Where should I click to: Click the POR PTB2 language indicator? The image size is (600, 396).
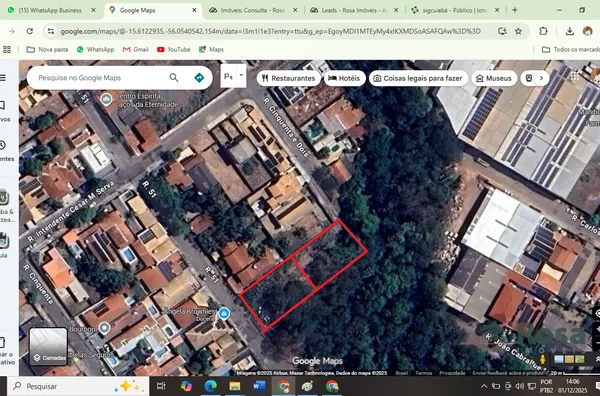tap(546, 386)
